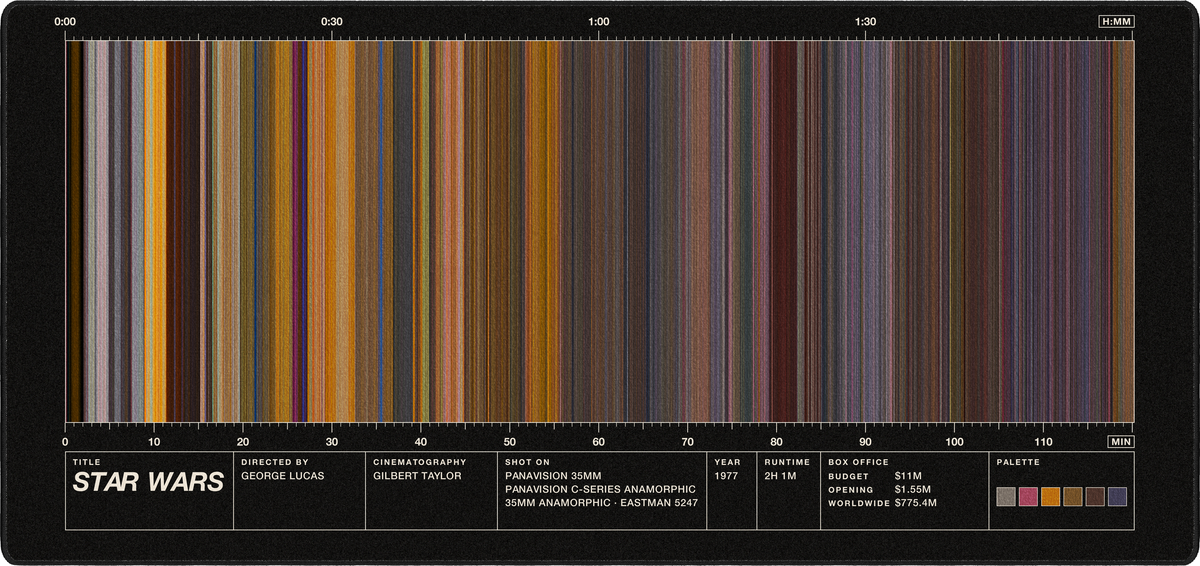The height and width of the screenshot is (566, 1200).
Task: Click the TITLE field label
Action: pyautogui.click(x=87, y=462)
